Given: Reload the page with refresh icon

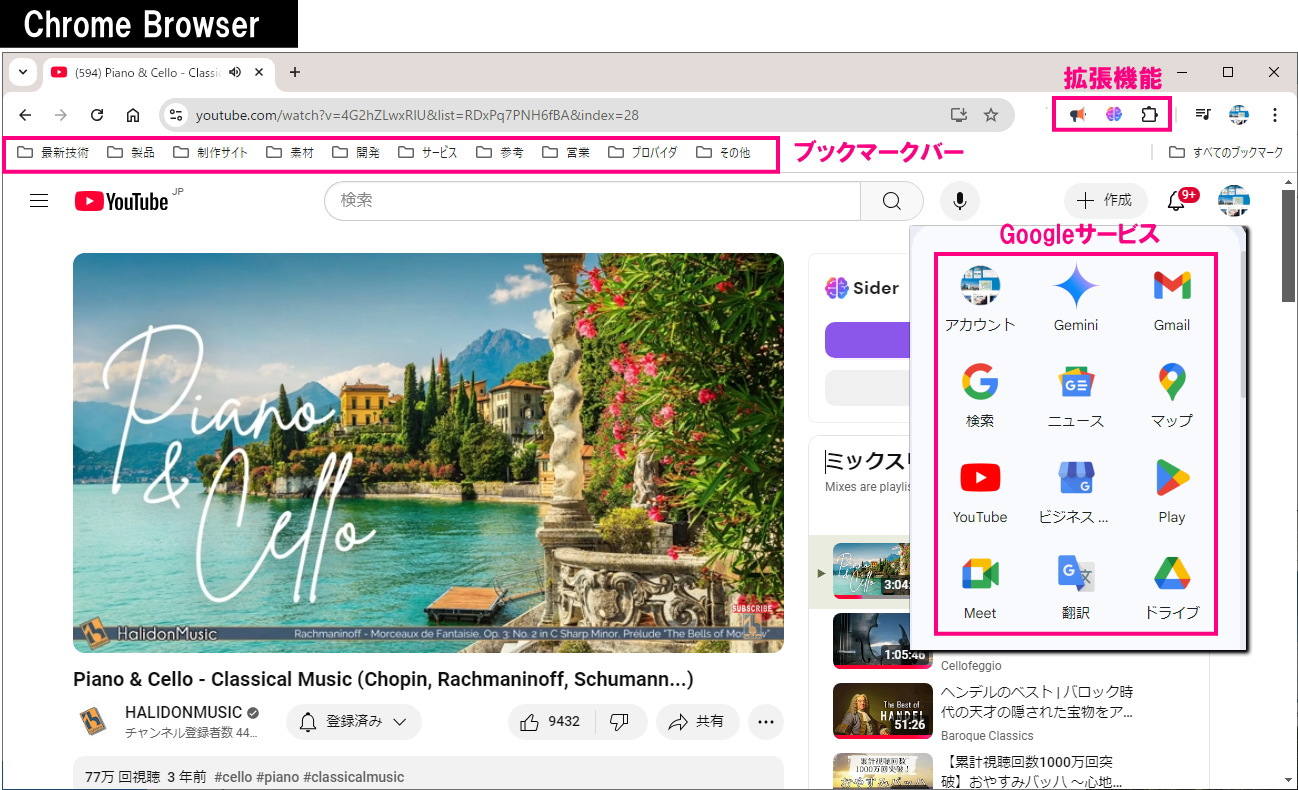Looking at the screenshot, I should 97,115.
